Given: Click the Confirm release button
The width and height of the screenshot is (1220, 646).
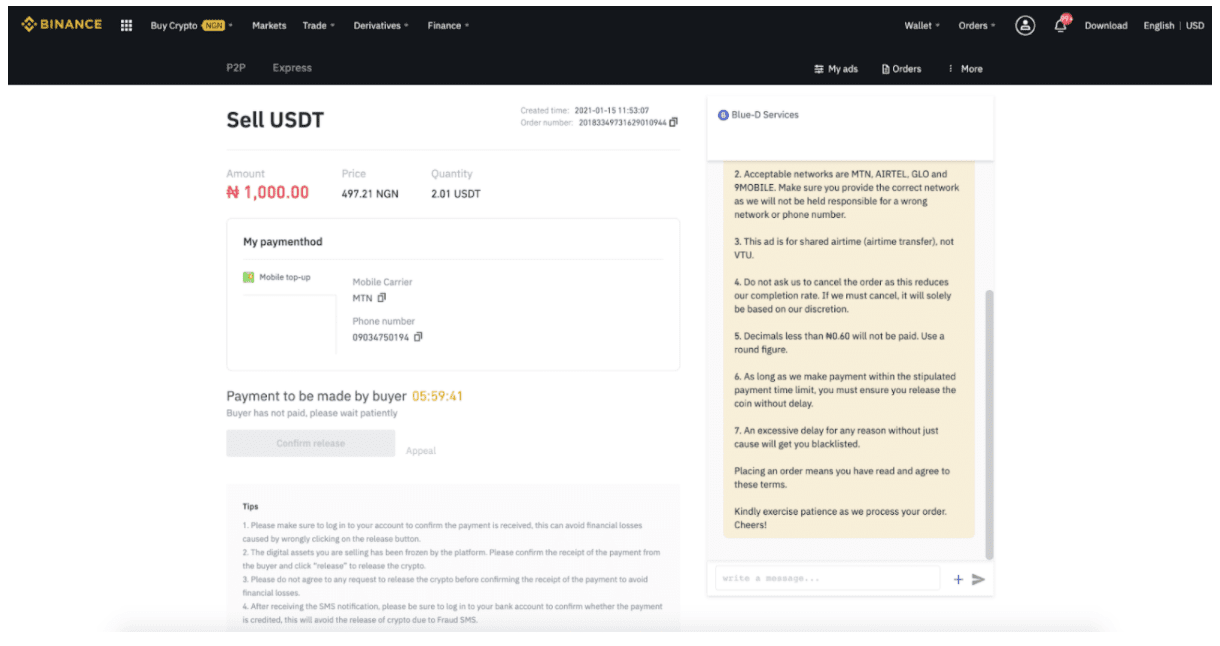Looking at the screenshot, I should coord(311,443).
